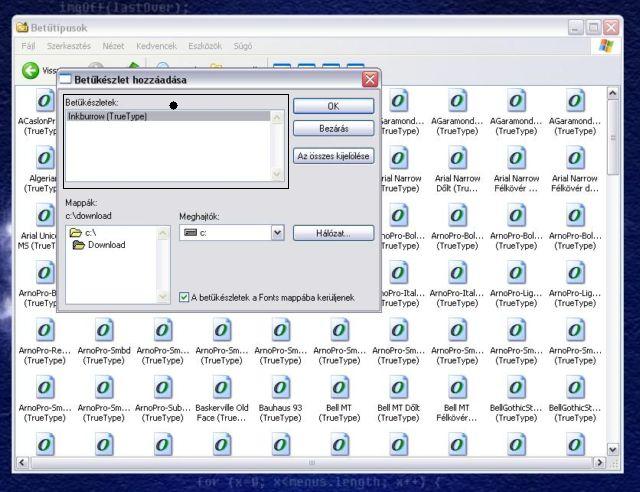This screenshot has height=492, width=640.
Task: Select the c:\ folder in Mappák list
Action: 89,233
